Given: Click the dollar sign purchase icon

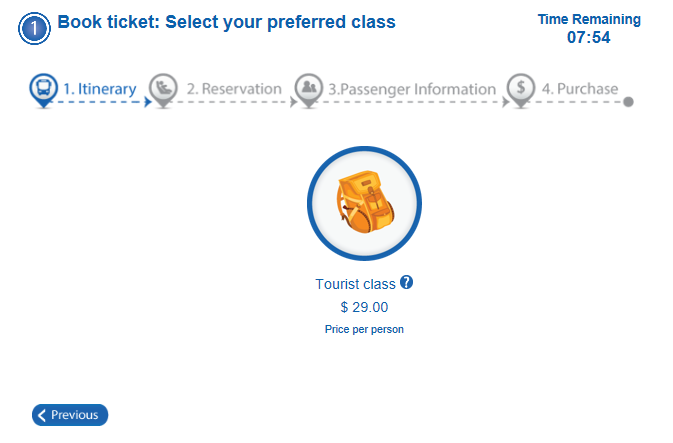Looking at the screenshot, I should [521, 90].
